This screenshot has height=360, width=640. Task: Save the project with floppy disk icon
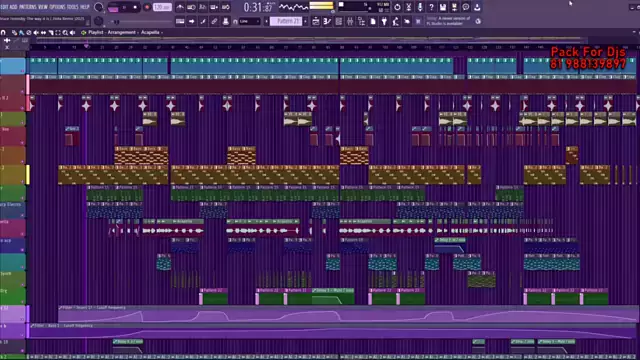pos(443,7)
